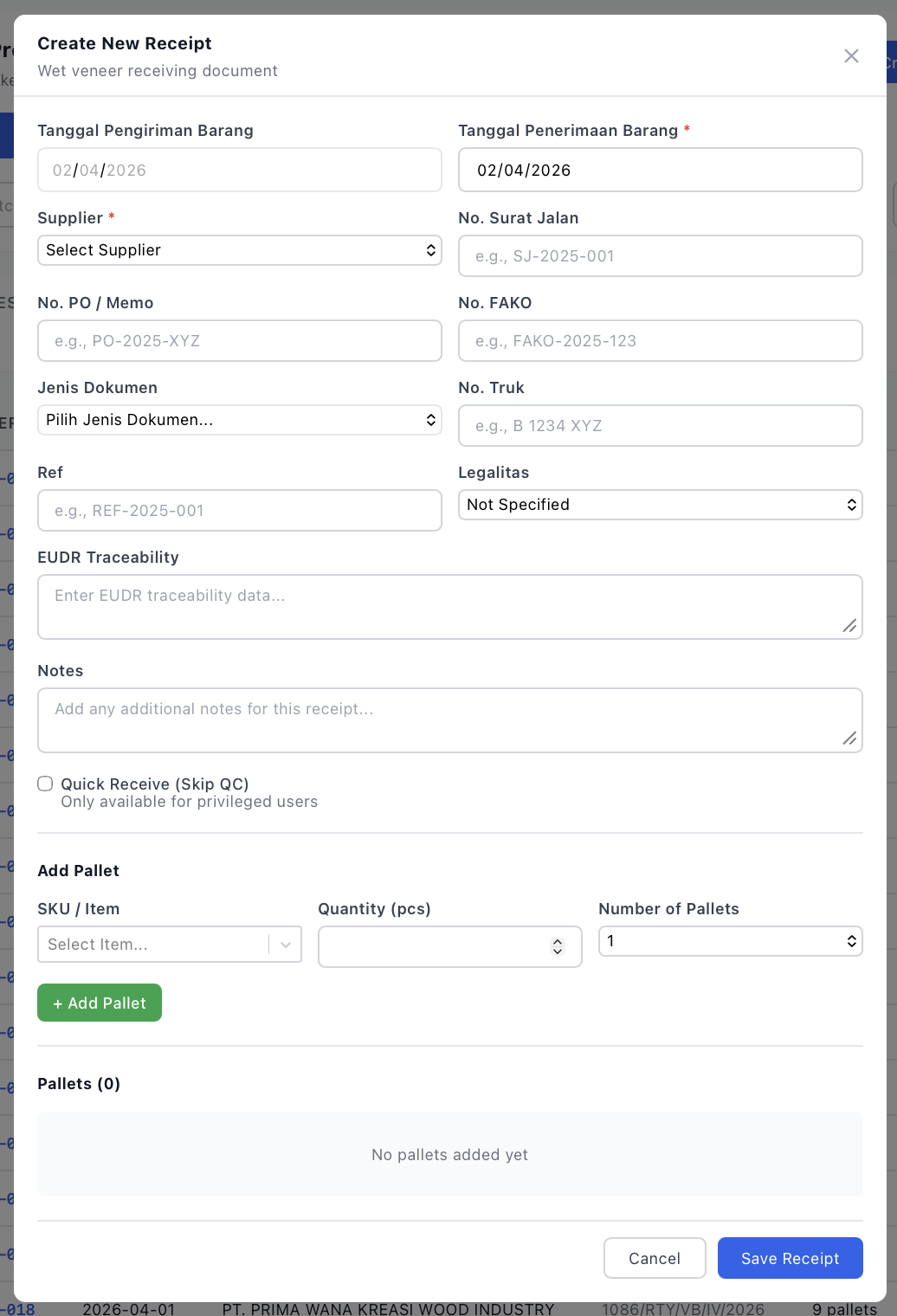Image resolution: width=897 pixels, height=1316 pixels.
Task: Grab the EUDR Traceability resize handle
Action: click(850, 626)
